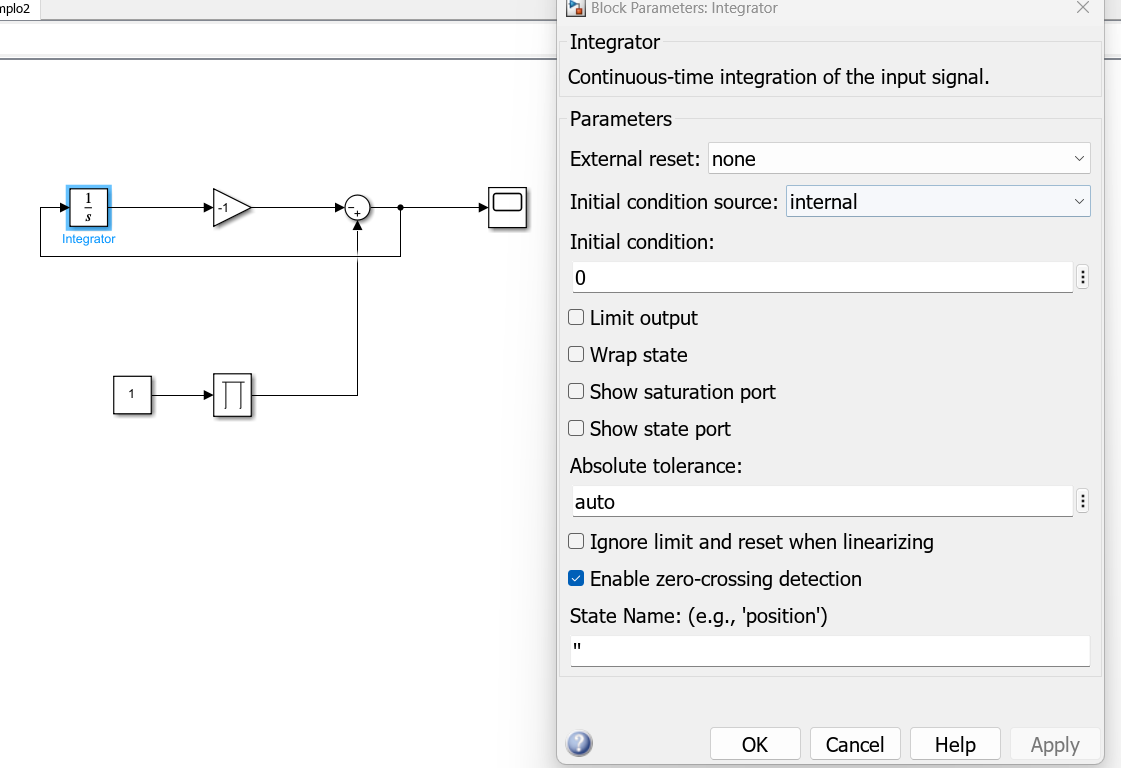Disable zero-crossing detection
This screenshot has width=1121, height=768.
(x=576, y=578)
